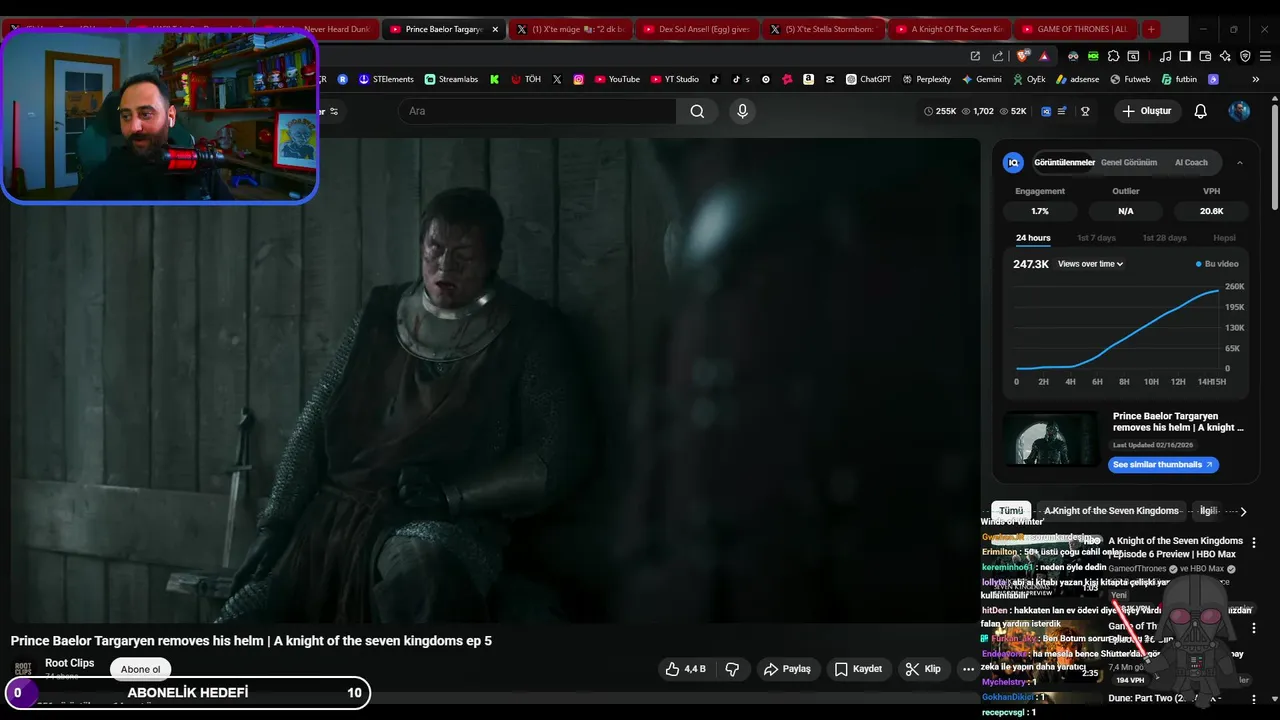Open the X (Twitter) bookmark icon
Viewport: 1280px width, 720px height.
point(557,79)
